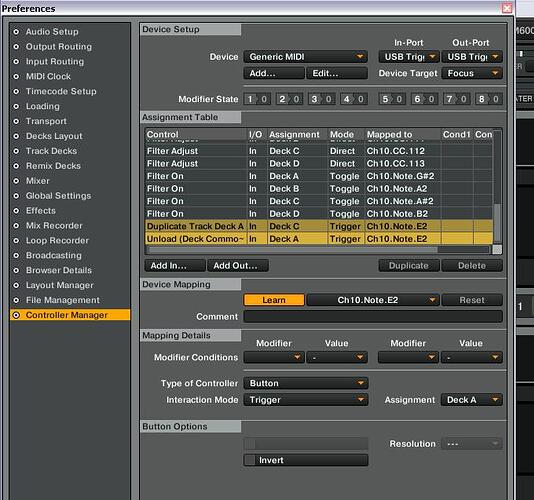Viewport: 534px width, 500px height.
Task: Open the Ch10.Note.E2 mapping dropdown
Action: (373, 300)
